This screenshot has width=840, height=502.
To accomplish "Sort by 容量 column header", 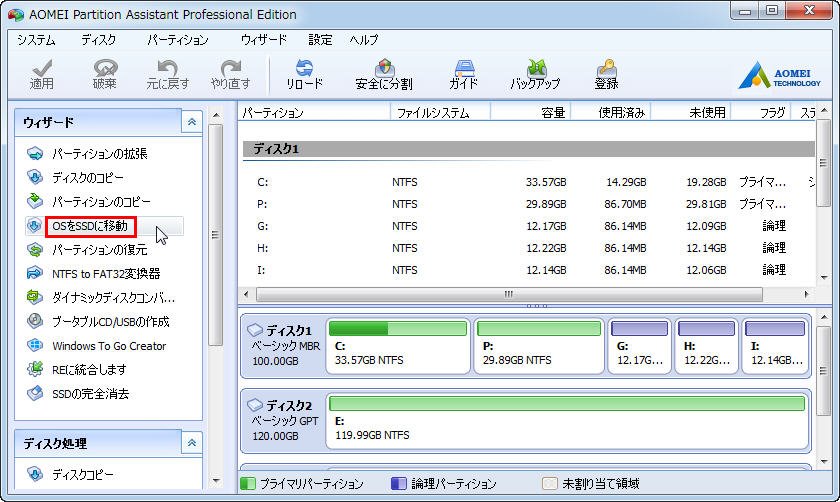I will [x=530, y=113].
